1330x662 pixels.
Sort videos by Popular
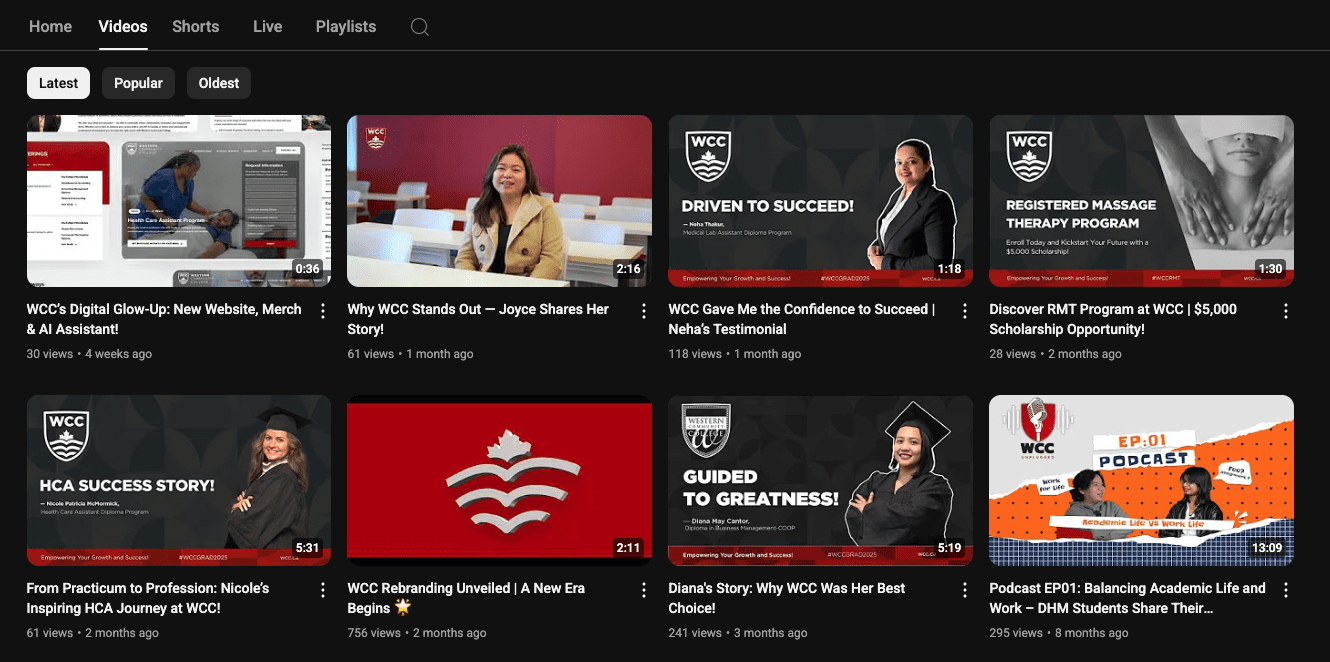pos(138,83)
